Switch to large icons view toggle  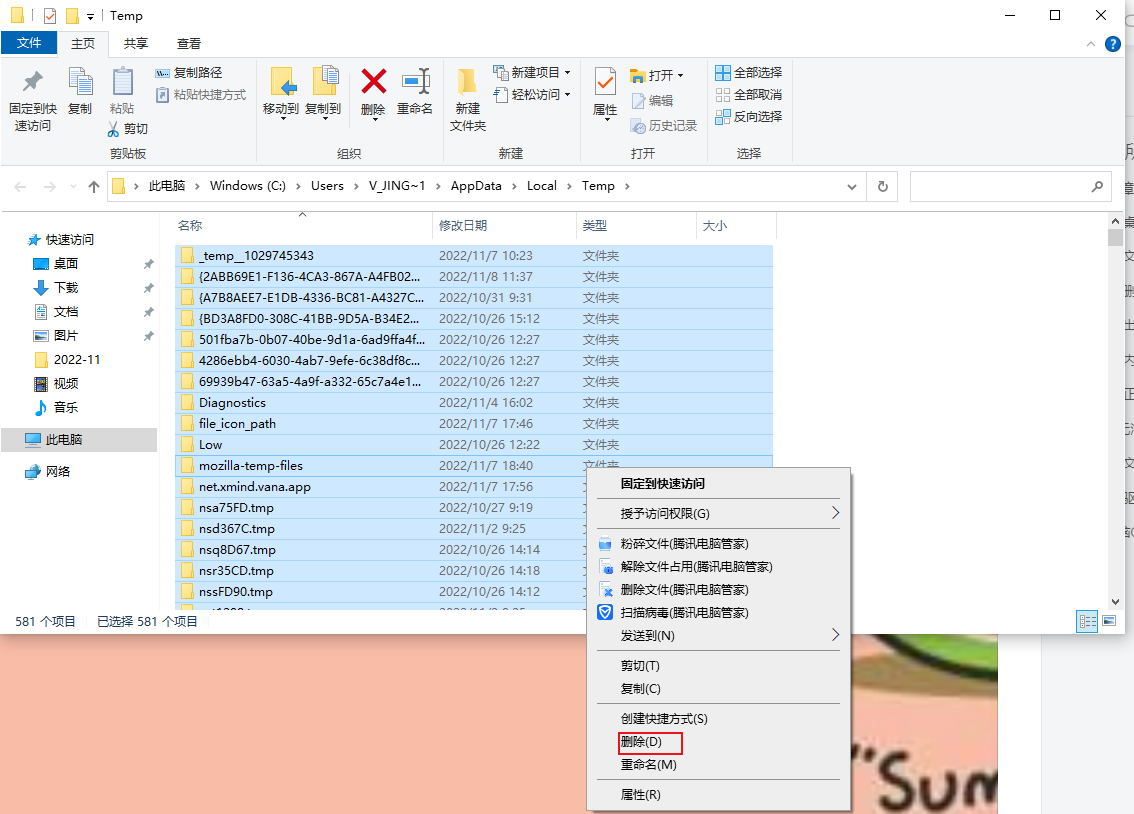click(1108, 621)
